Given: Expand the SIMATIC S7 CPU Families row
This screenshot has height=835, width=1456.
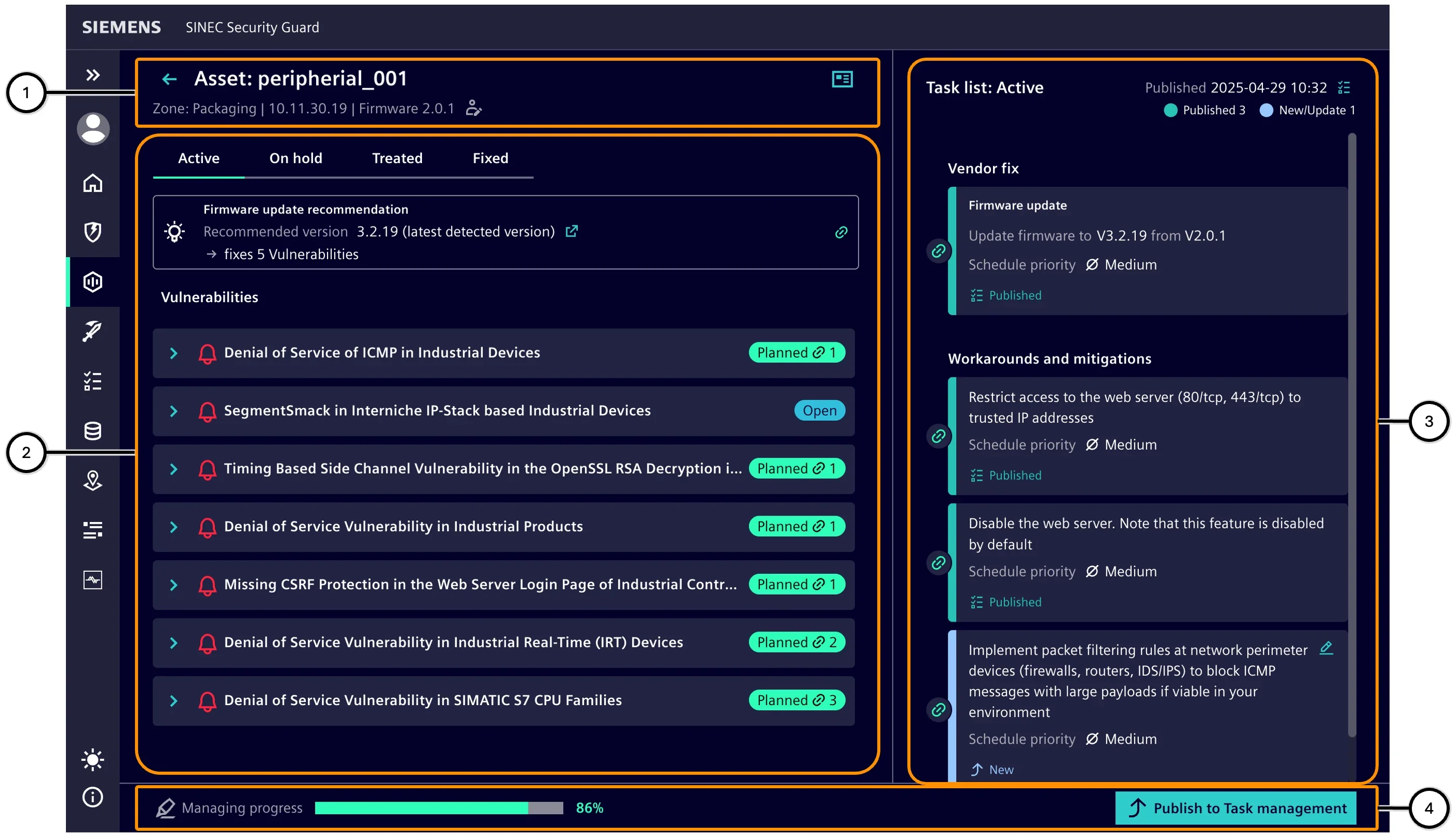Looking at the screenshot, I should (173, 701).
